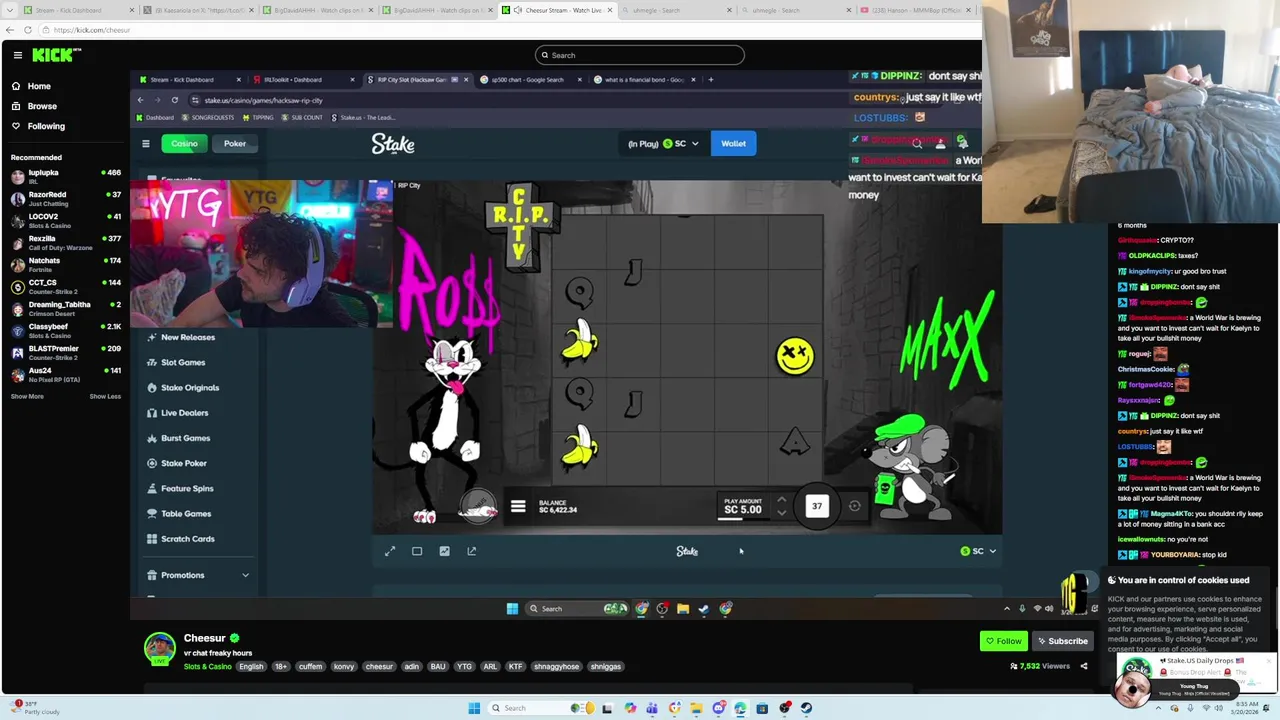This screenshot has width=1280, height=720.
Task: Switch to Stream - Kick Dashboard inner tab
Action: click(x=188, y=80)
